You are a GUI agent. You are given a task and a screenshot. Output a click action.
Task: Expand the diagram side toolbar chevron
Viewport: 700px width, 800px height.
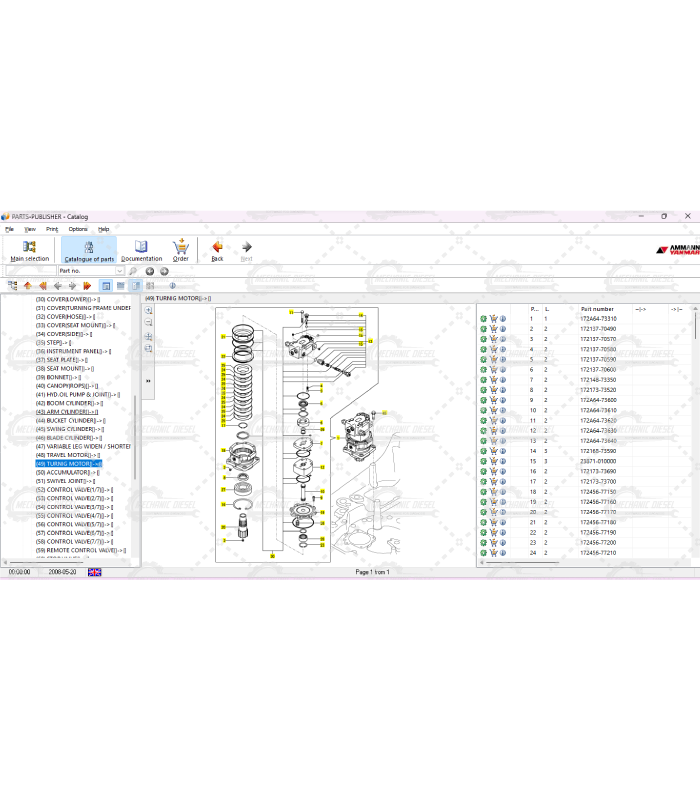[149, 381]
